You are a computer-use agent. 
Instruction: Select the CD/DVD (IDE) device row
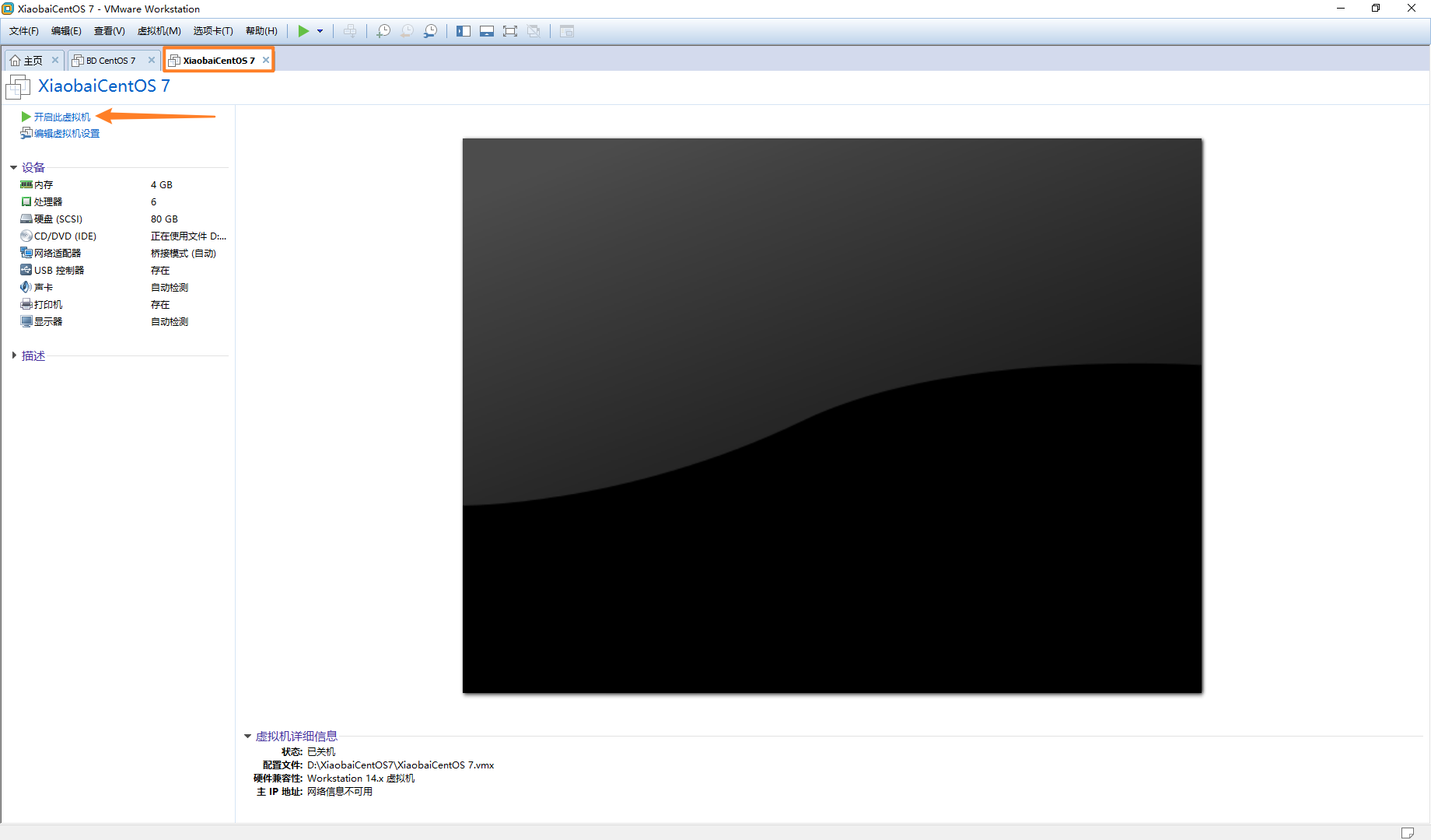tap(123, 236)
